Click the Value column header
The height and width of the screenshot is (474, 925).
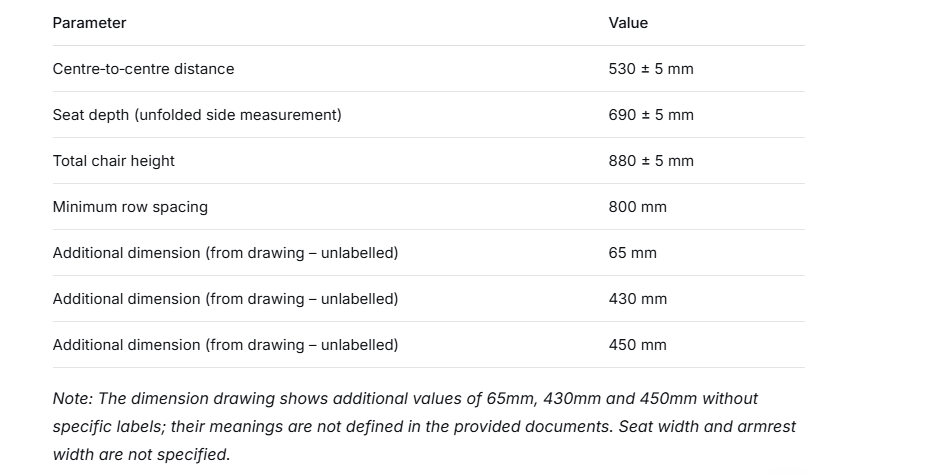[x=628, y=23]
